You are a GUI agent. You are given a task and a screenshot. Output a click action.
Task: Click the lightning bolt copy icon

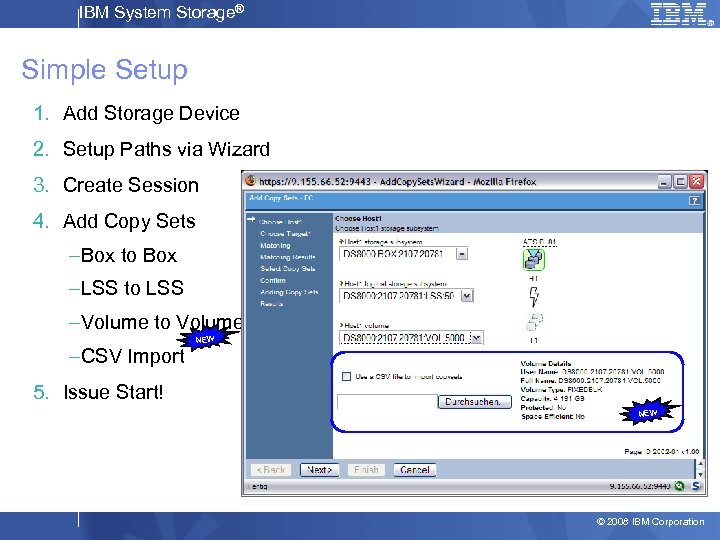pyautogui.click(x=534, y=297)
